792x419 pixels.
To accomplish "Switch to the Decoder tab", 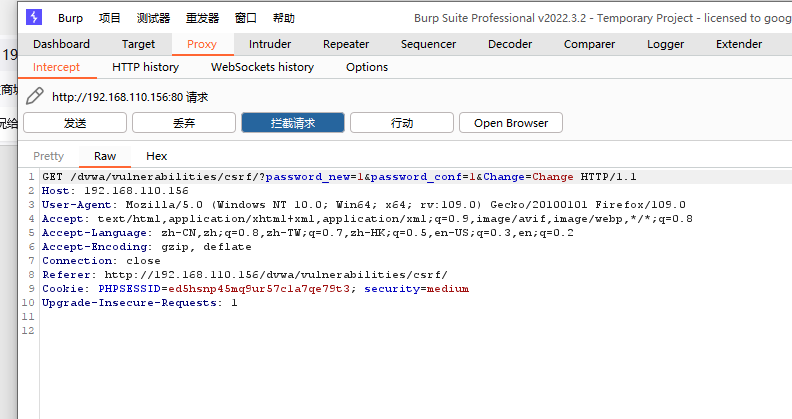I will (x=510, y=44).
